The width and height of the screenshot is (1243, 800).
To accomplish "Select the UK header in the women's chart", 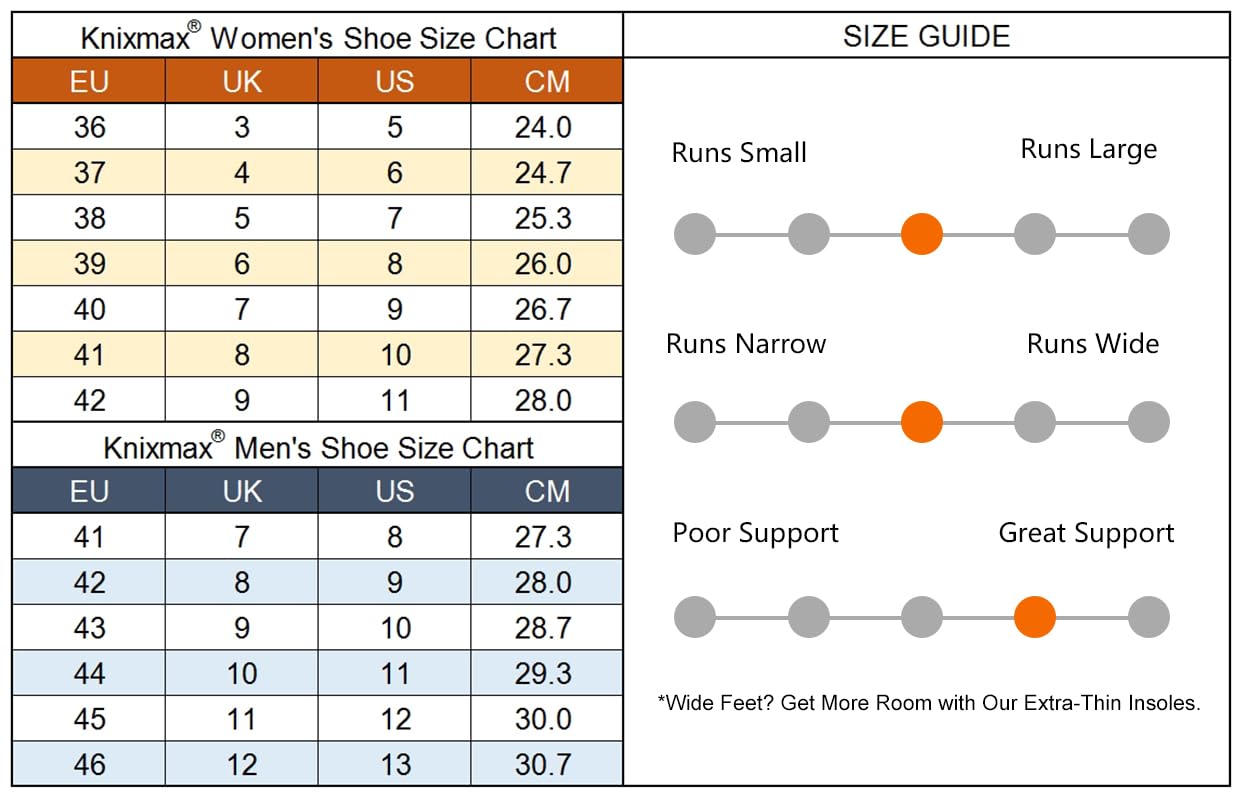I will [x=242, y=81].
